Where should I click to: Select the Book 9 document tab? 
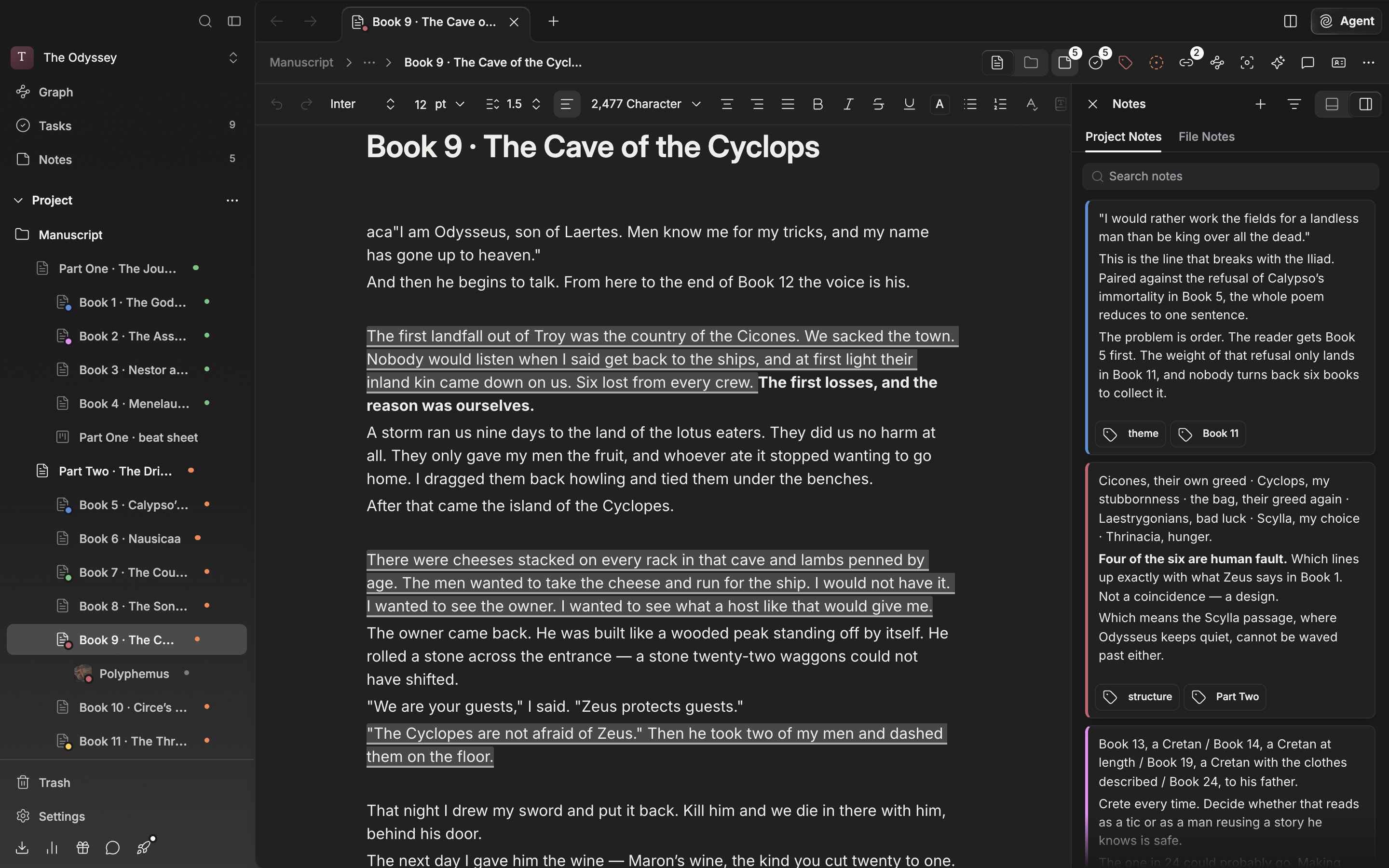[436, 22]
